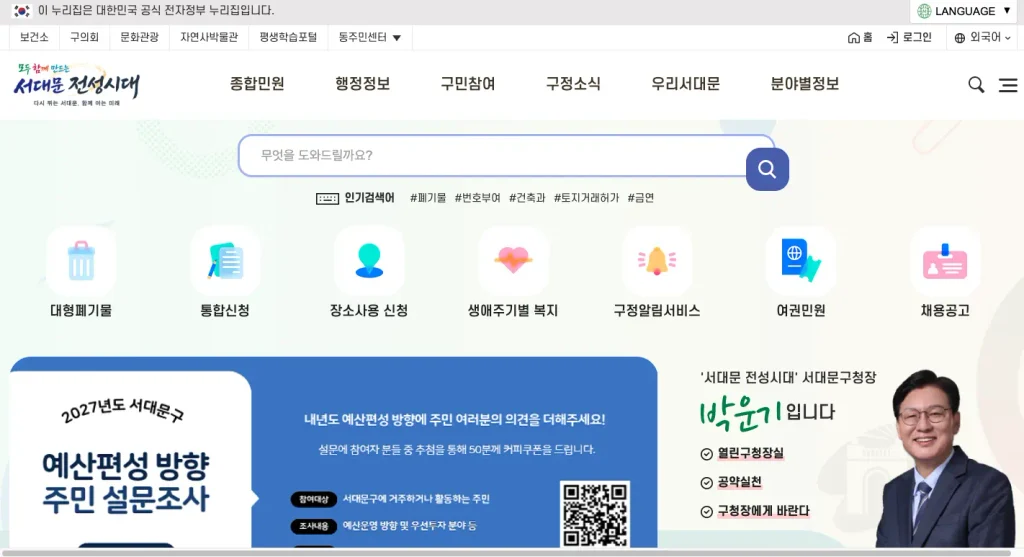
Task: Open the 구정소식 menu
Action: pyautogui.click(x=573, y=84)
